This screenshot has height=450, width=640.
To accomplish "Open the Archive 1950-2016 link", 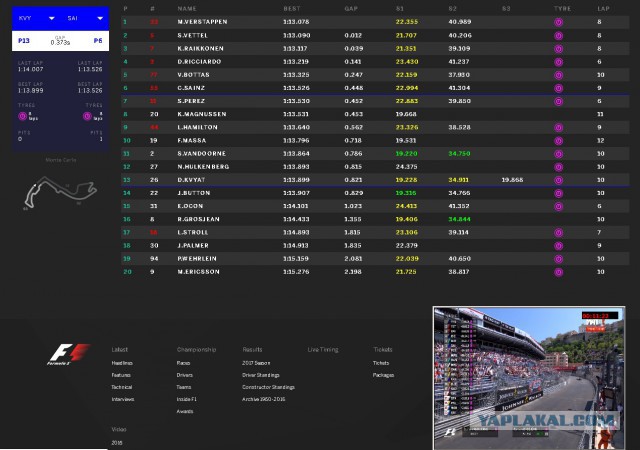I will click(264, 399).
